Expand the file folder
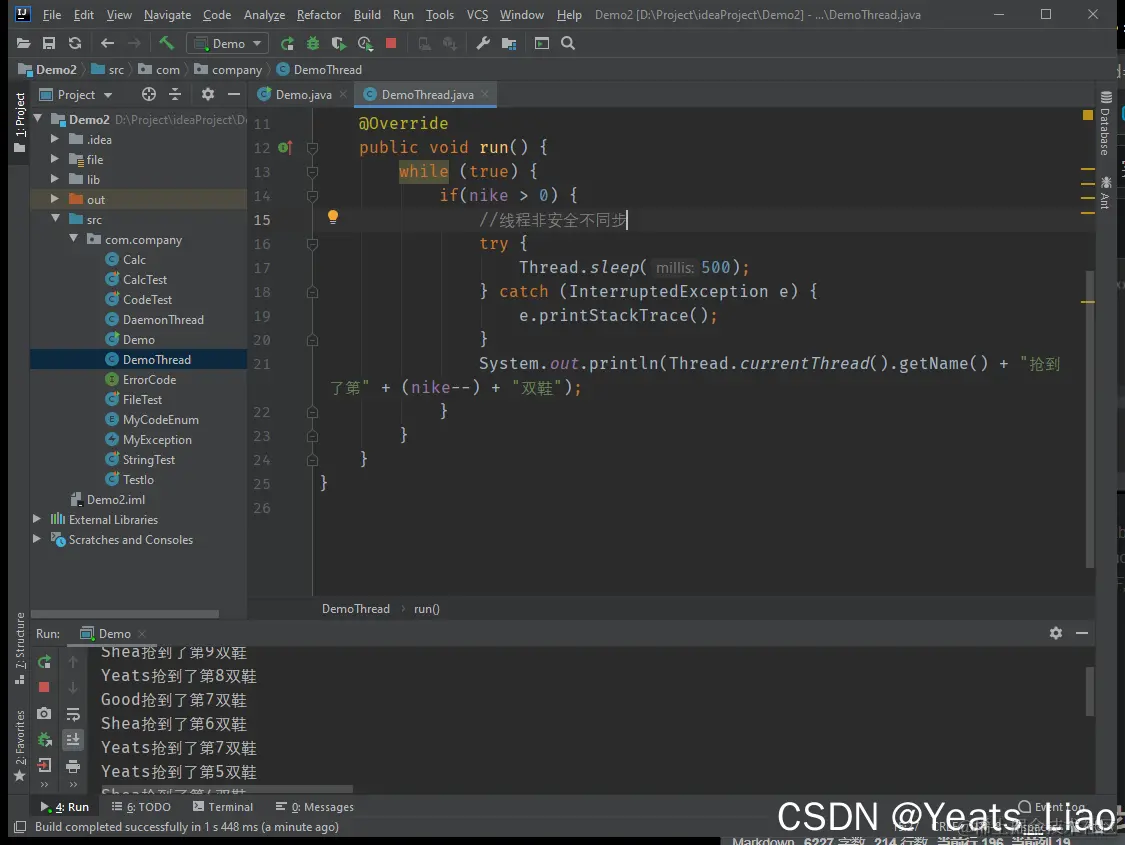Image resolution: width=1125 pixels, height=845 pixels. point(55,159)
